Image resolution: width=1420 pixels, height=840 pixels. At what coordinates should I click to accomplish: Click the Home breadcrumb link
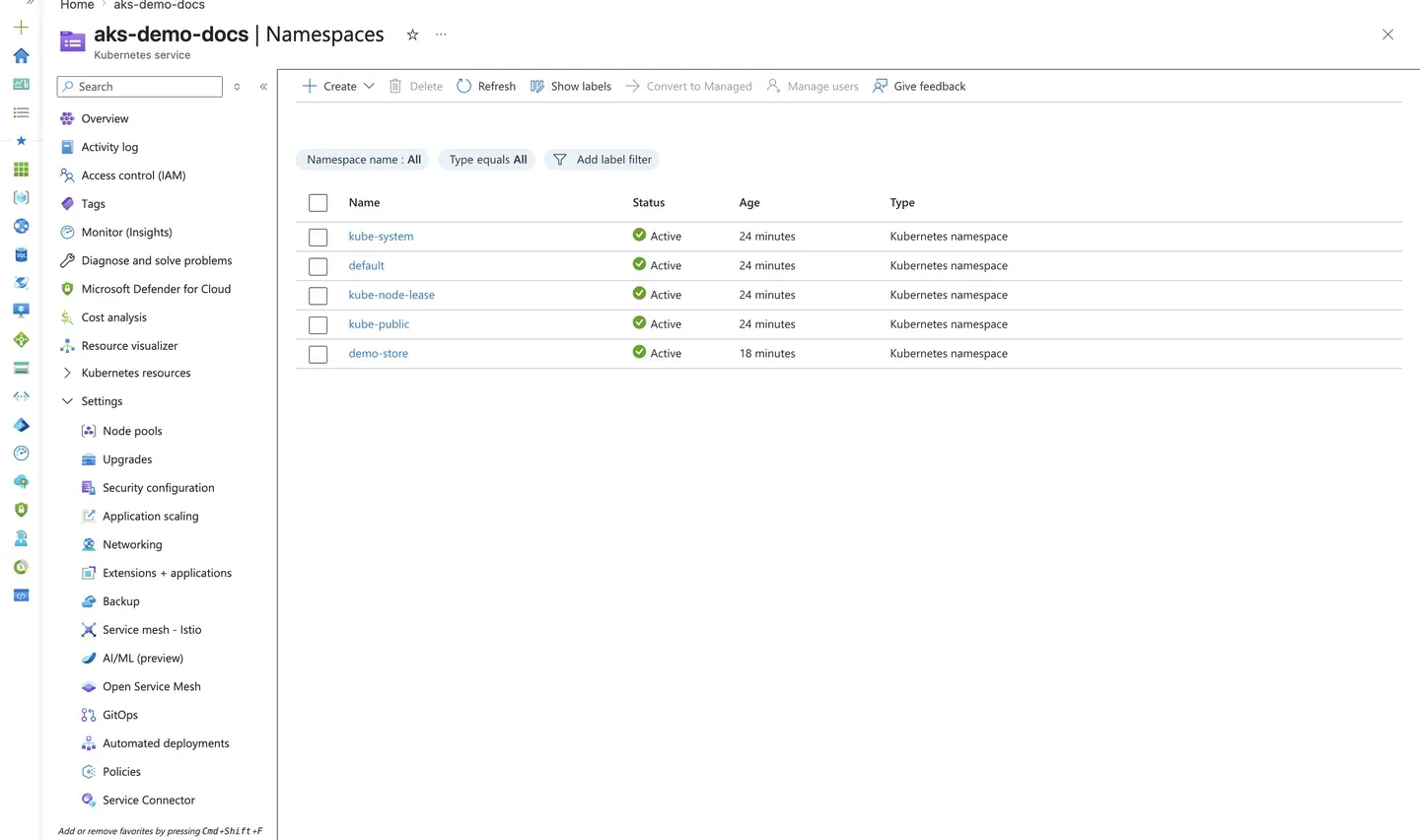coord(77,5)
